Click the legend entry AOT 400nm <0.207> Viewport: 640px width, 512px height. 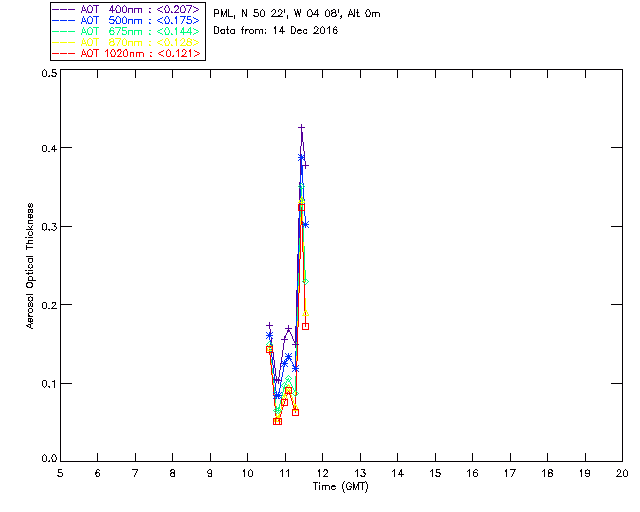coord(127,9)
